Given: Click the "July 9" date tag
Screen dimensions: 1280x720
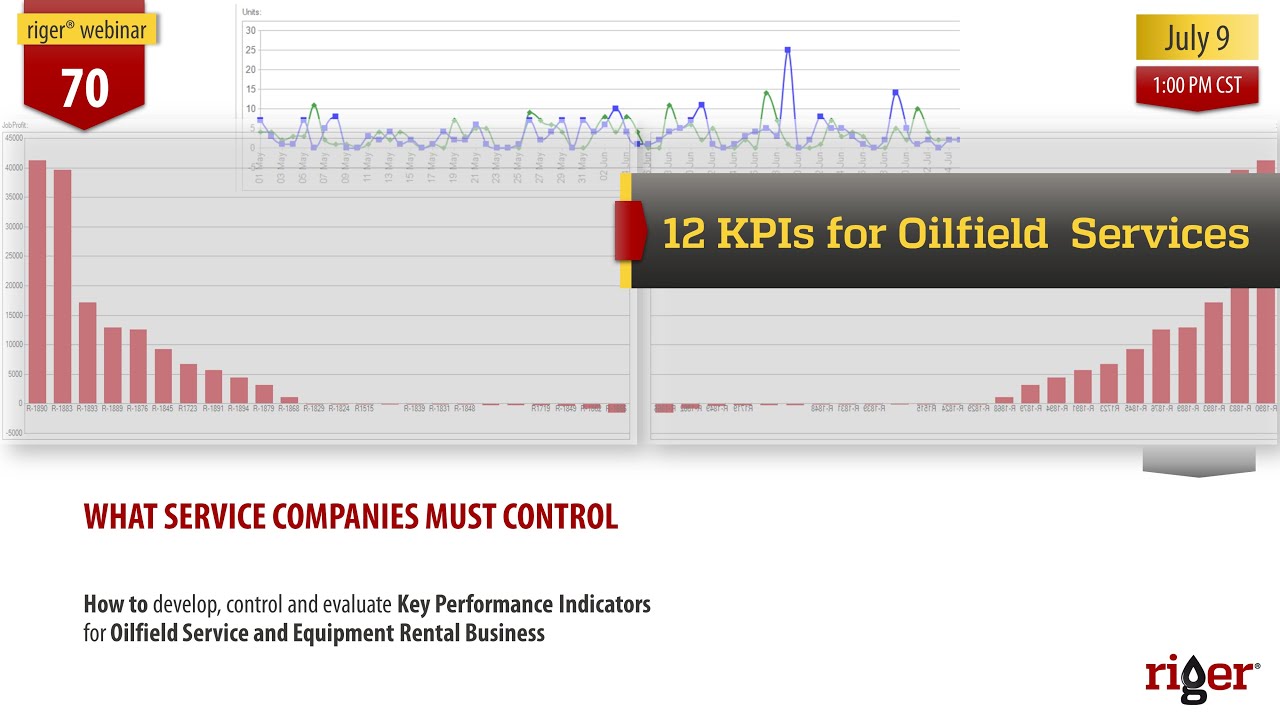Looking at the screenshot, I should 1197,38.
